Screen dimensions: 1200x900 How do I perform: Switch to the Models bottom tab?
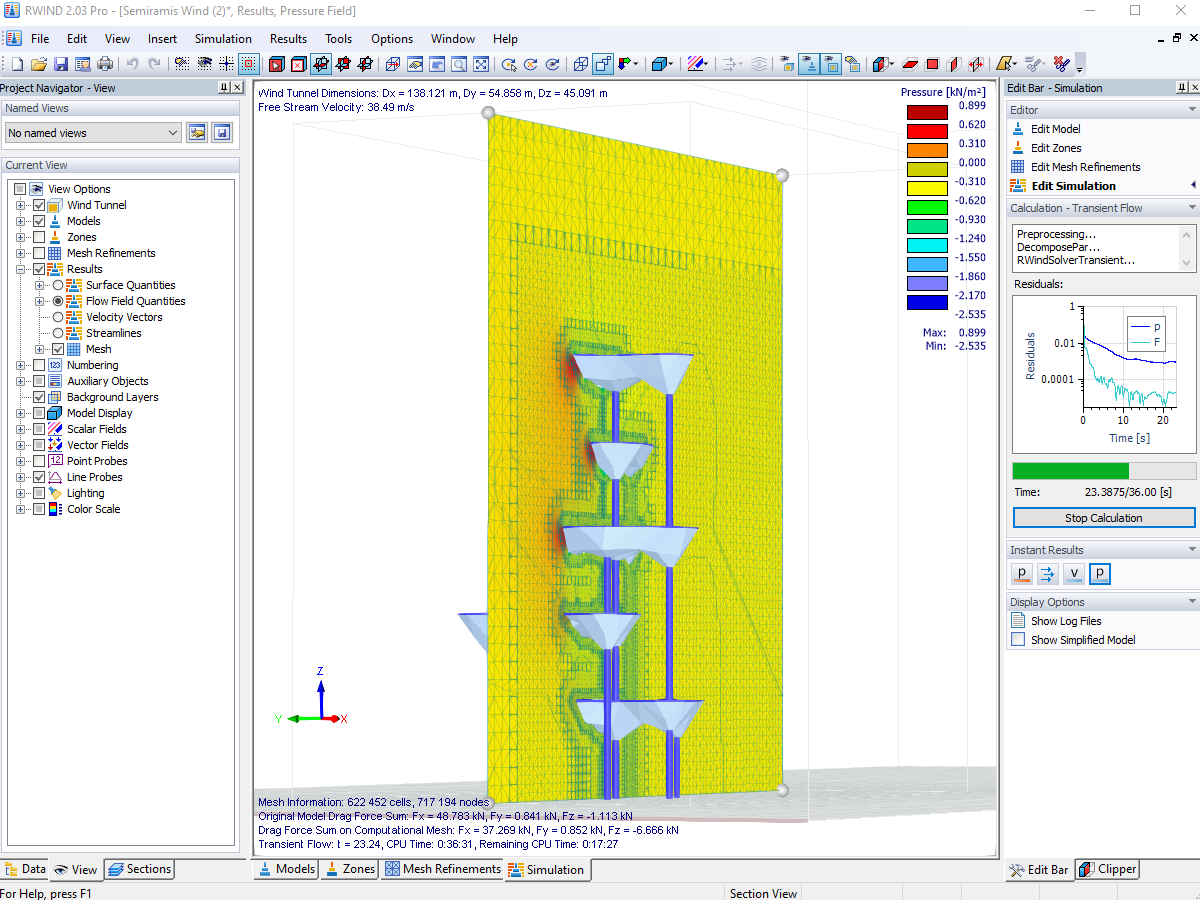[x=286, y=869]
